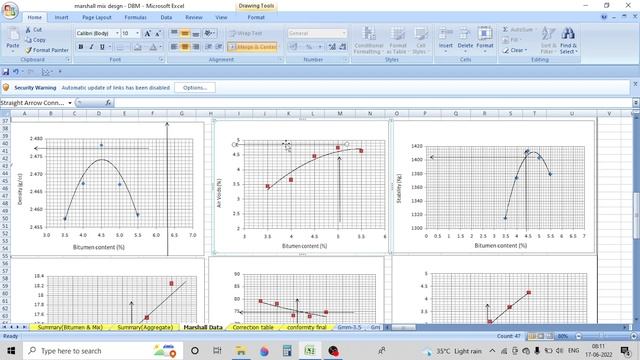Click the Increase Decimal icon
This screenshot has height=360, width=640.
coord(332,47)
